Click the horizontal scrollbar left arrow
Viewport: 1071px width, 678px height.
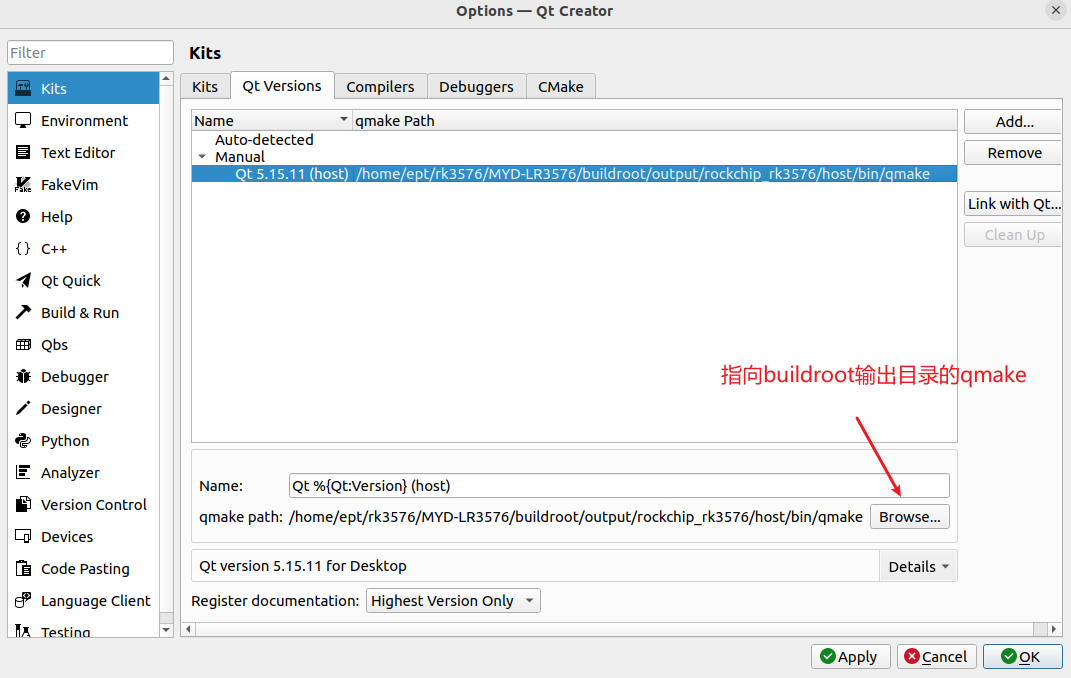(189, 629)
